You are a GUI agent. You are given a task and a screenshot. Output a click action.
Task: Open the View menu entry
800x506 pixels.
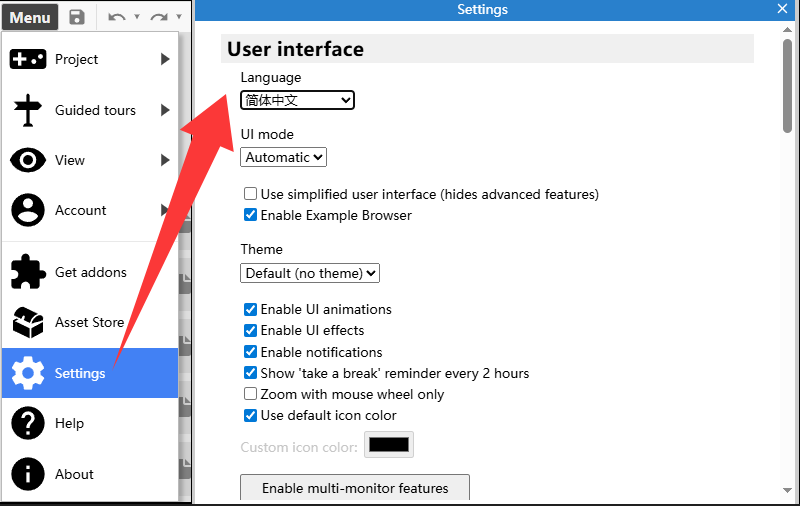pos(90,160)
